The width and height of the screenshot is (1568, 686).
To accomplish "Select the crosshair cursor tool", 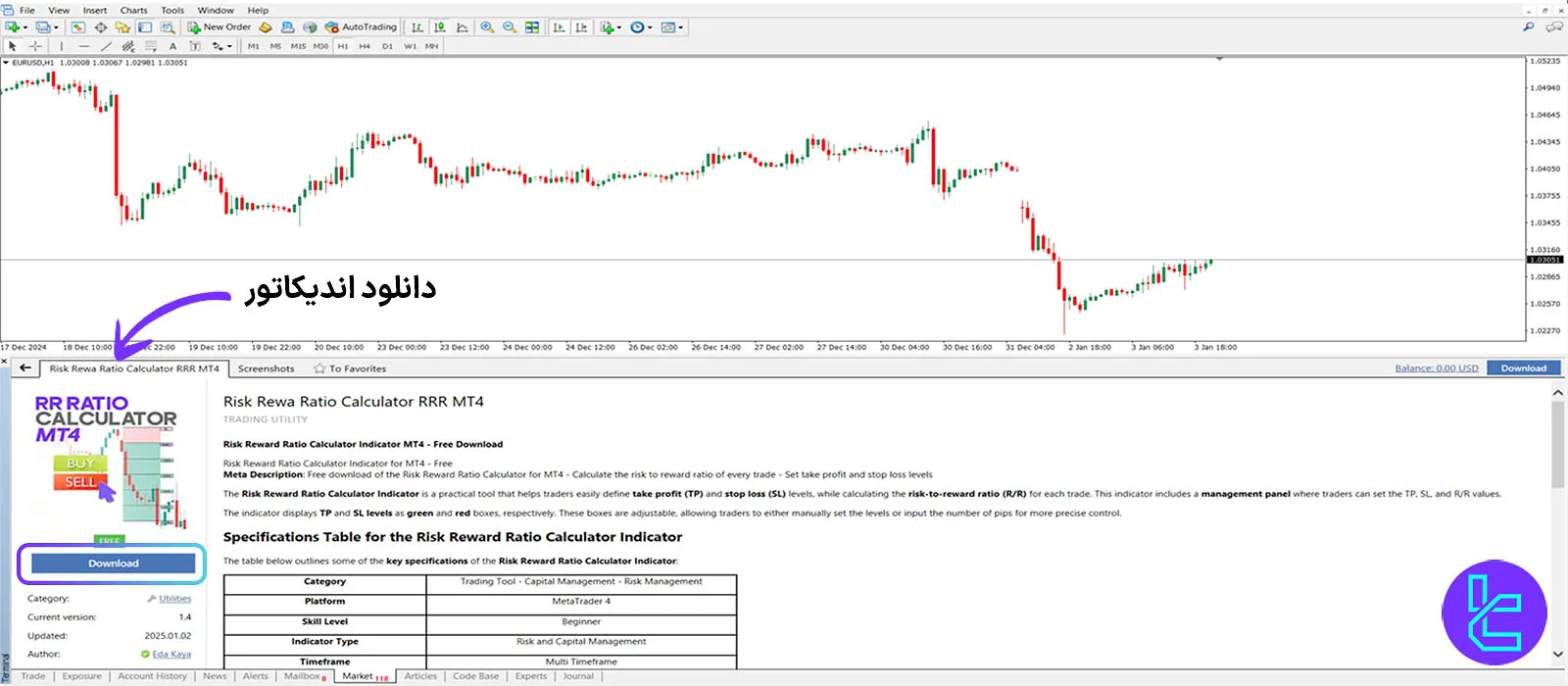I will (35, 46).
